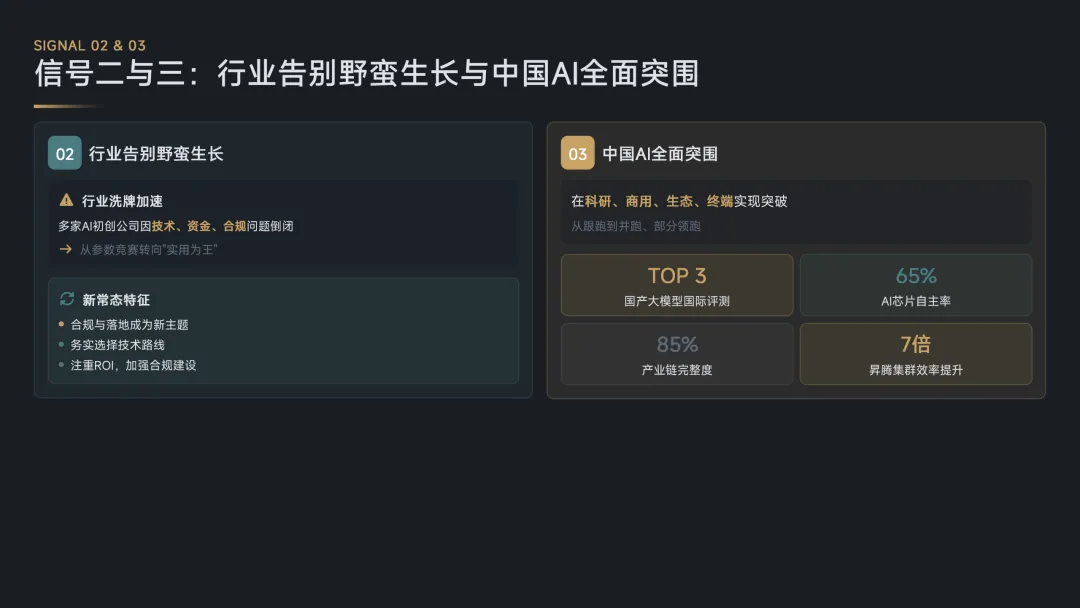1080x608 pixels.
Task: Click the refresh cycle icon beside 新常态特征
Action: 67,299
